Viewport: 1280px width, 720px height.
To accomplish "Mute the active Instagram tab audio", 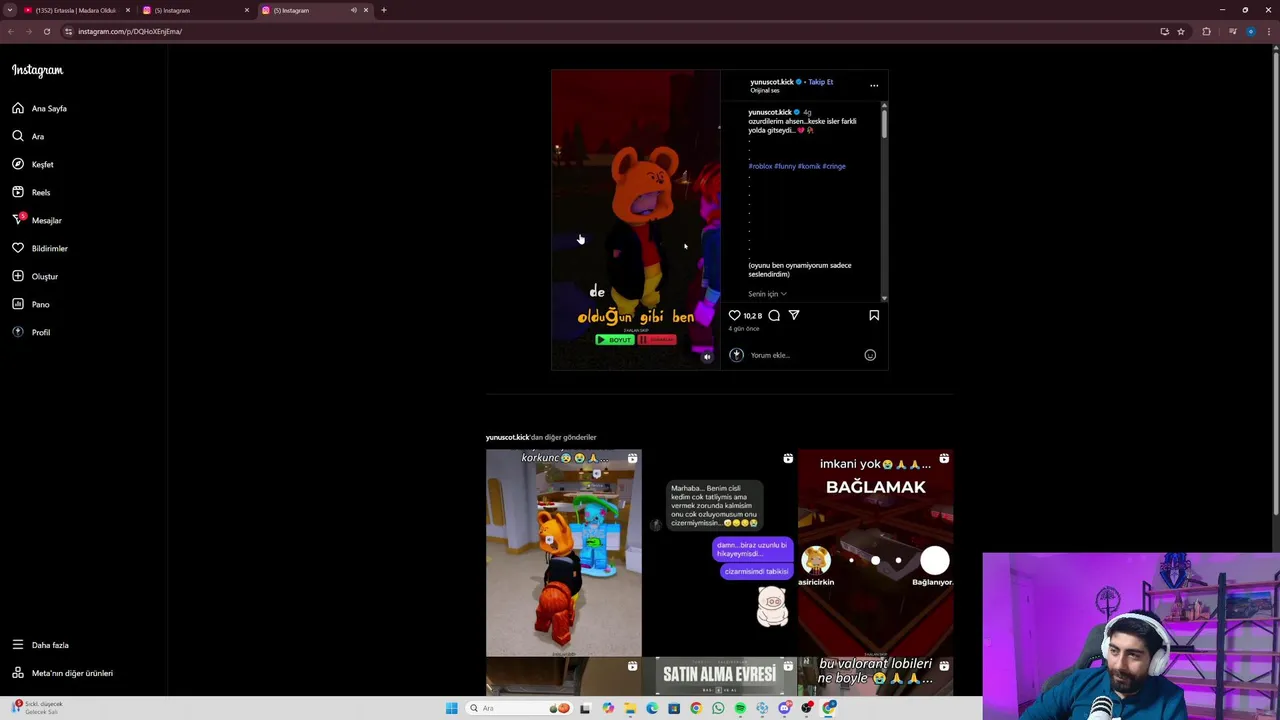I will [353, 10].
